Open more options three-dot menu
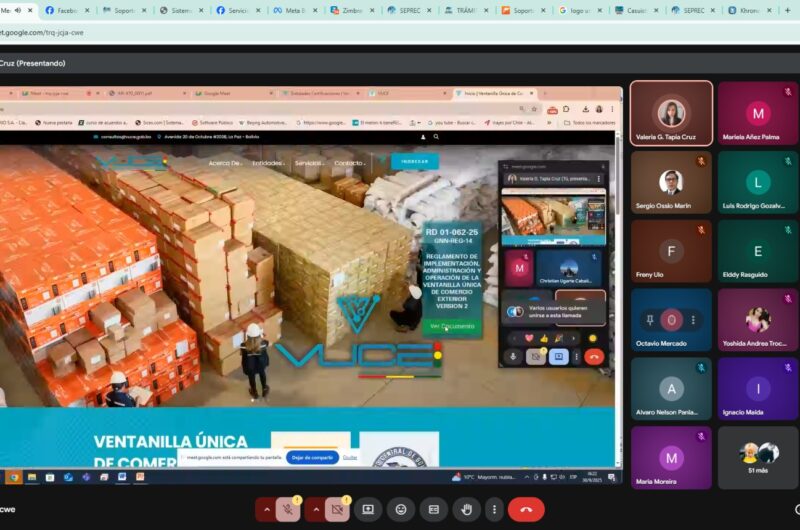Image resolution: width=800 pixels, height=530 pixels. click(x=493, y=509)
